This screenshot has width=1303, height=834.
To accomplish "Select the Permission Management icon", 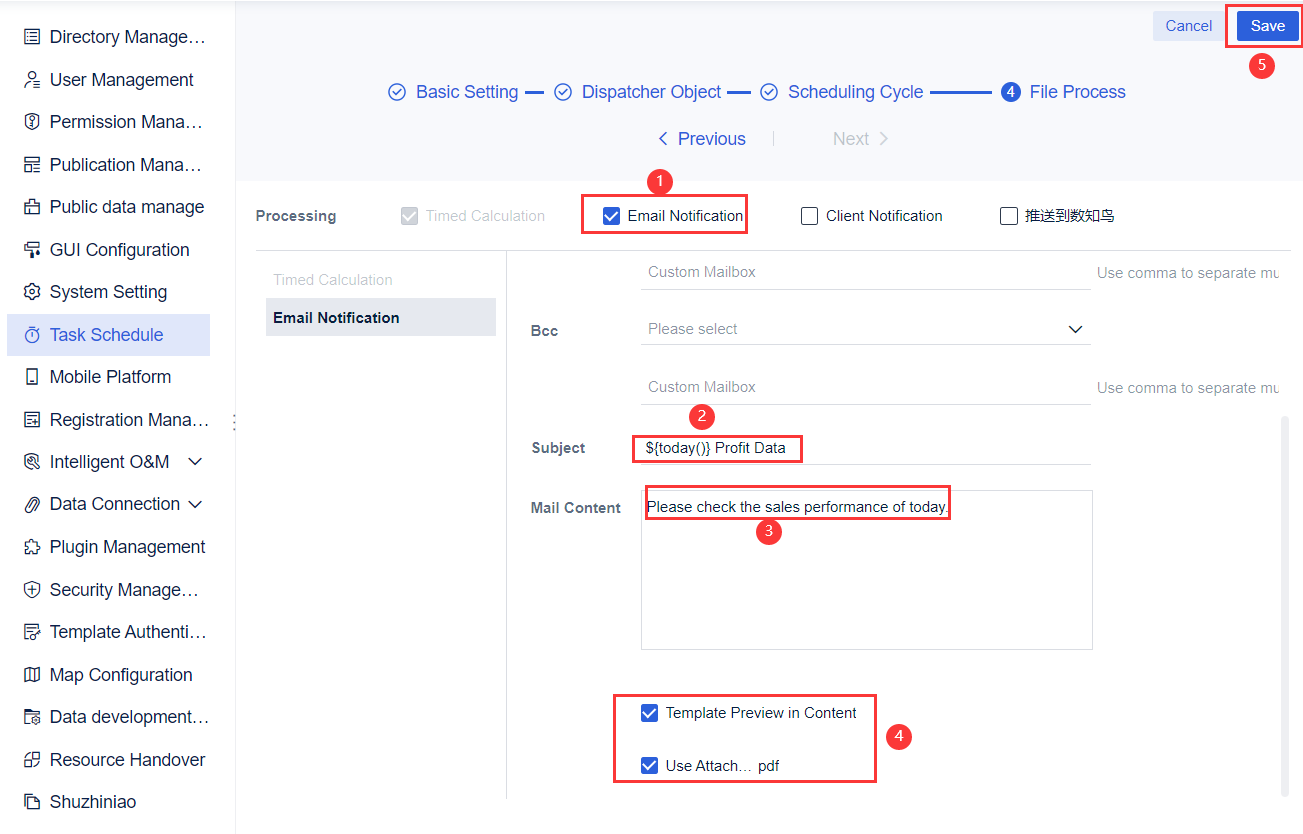I will 31,121.
